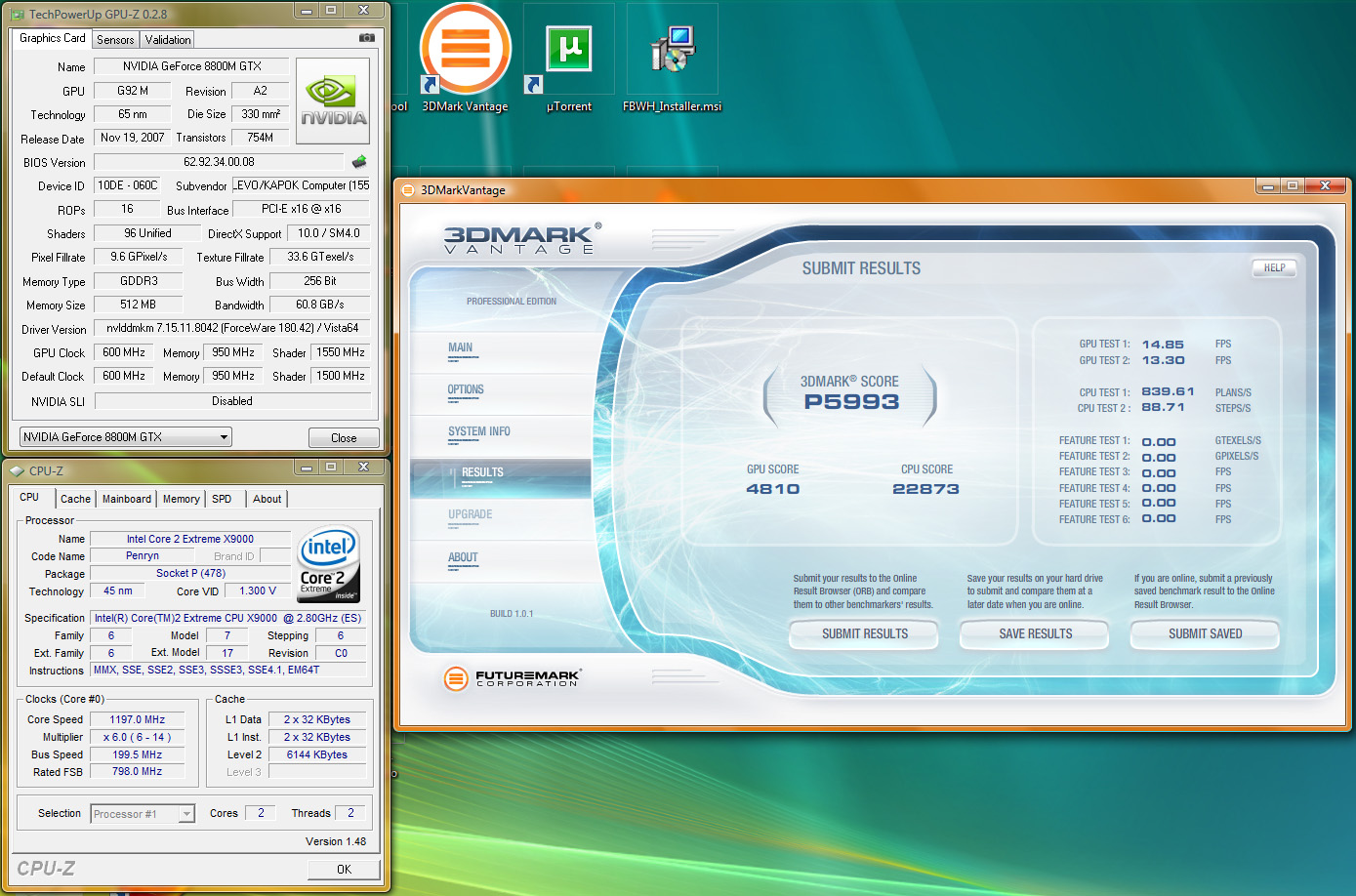
Task: Click the NVIDIA logo in GPU-Z
Action: 333,102
